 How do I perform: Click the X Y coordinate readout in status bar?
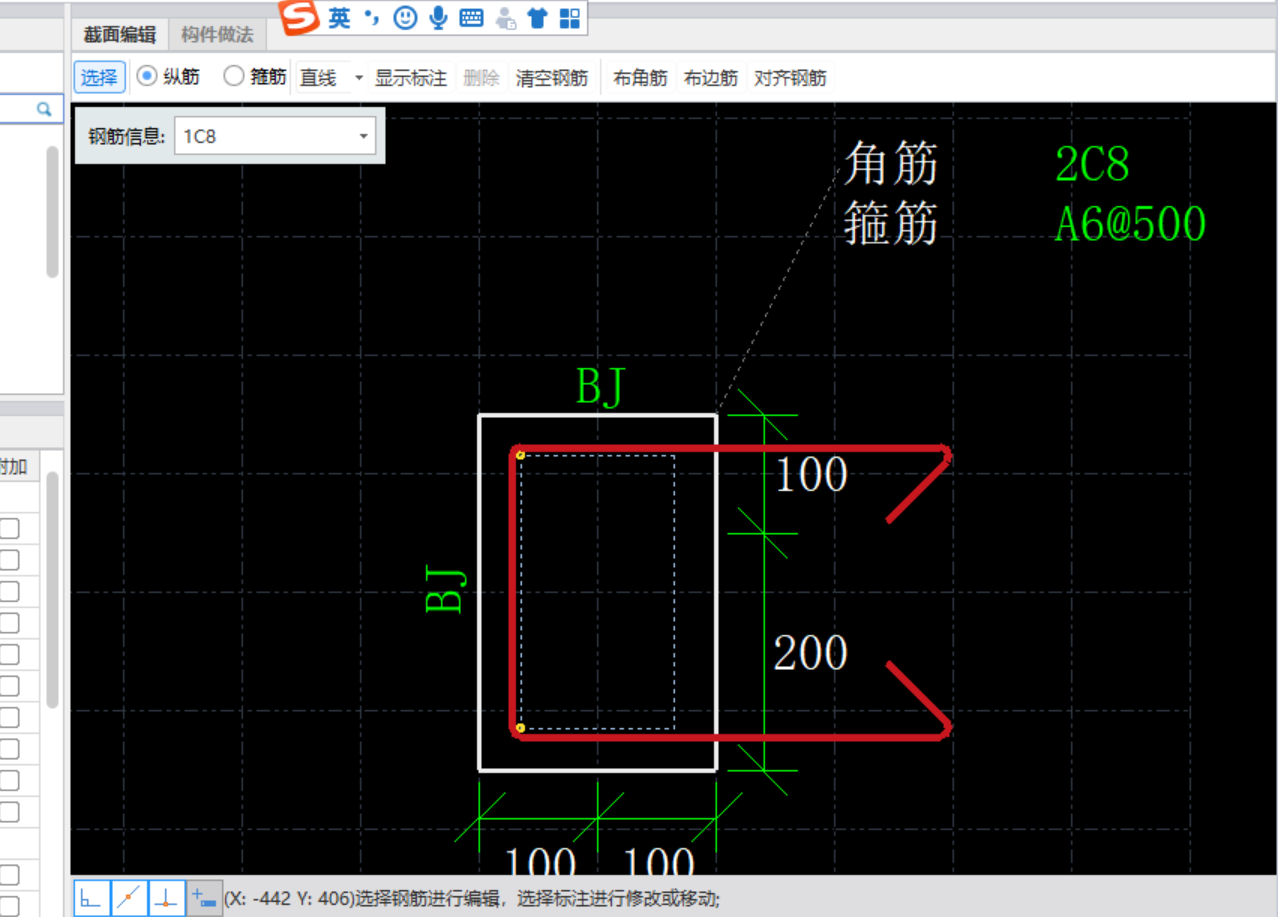click(x=290, y=898)
